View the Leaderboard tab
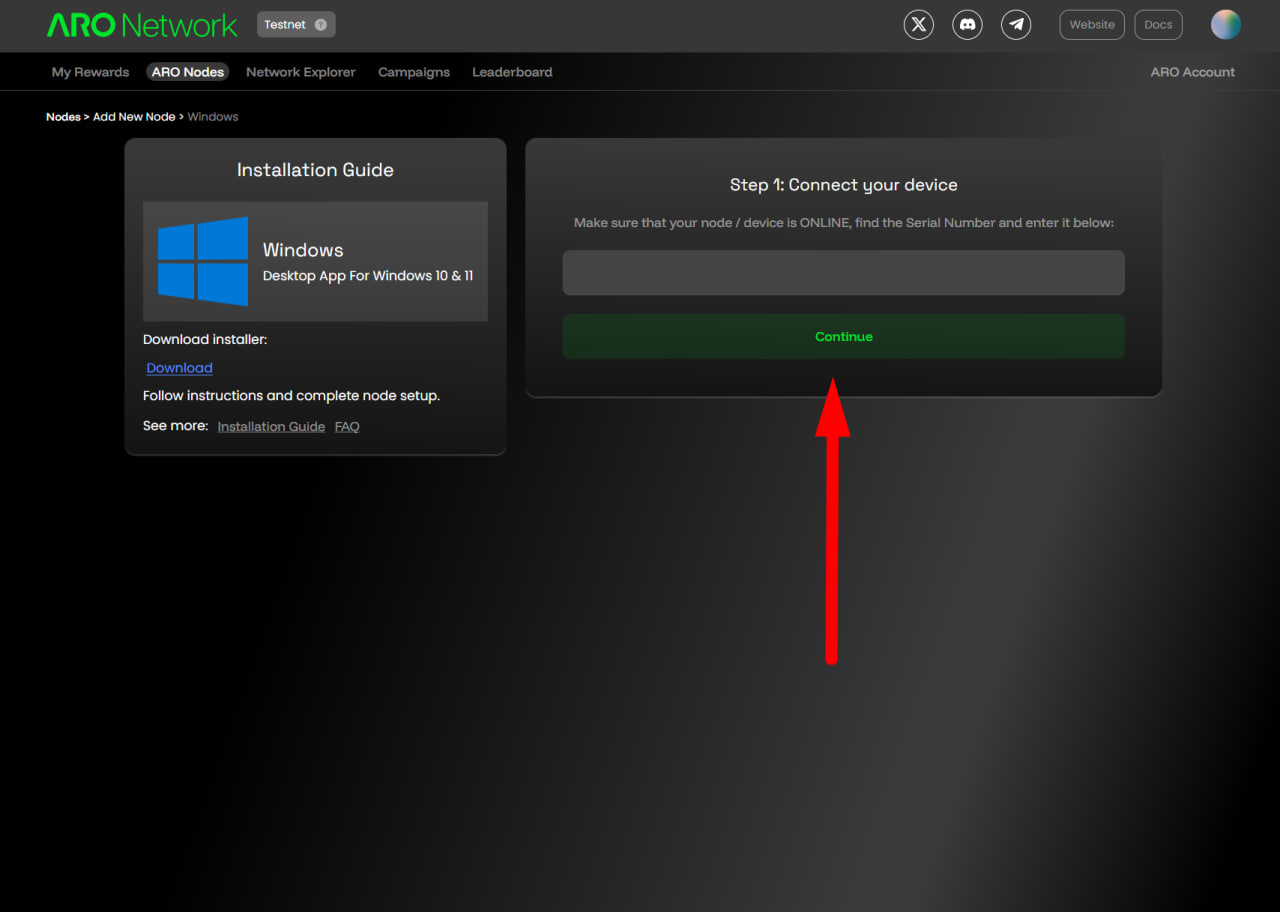The width and height of the screenshot is (1280, 912). [512, 72]
